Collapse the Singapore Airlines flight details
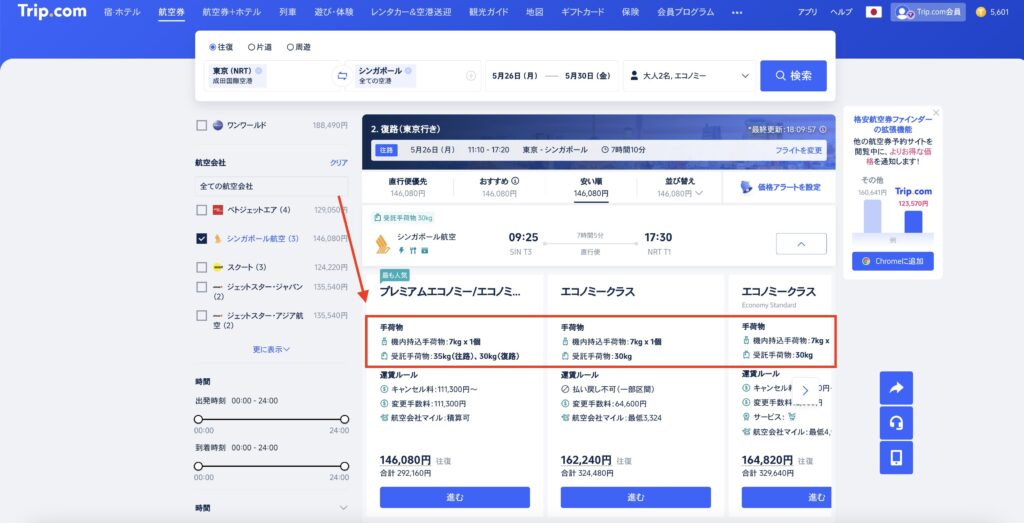This screenshot has width=1024, height=523. click(801, 244)
